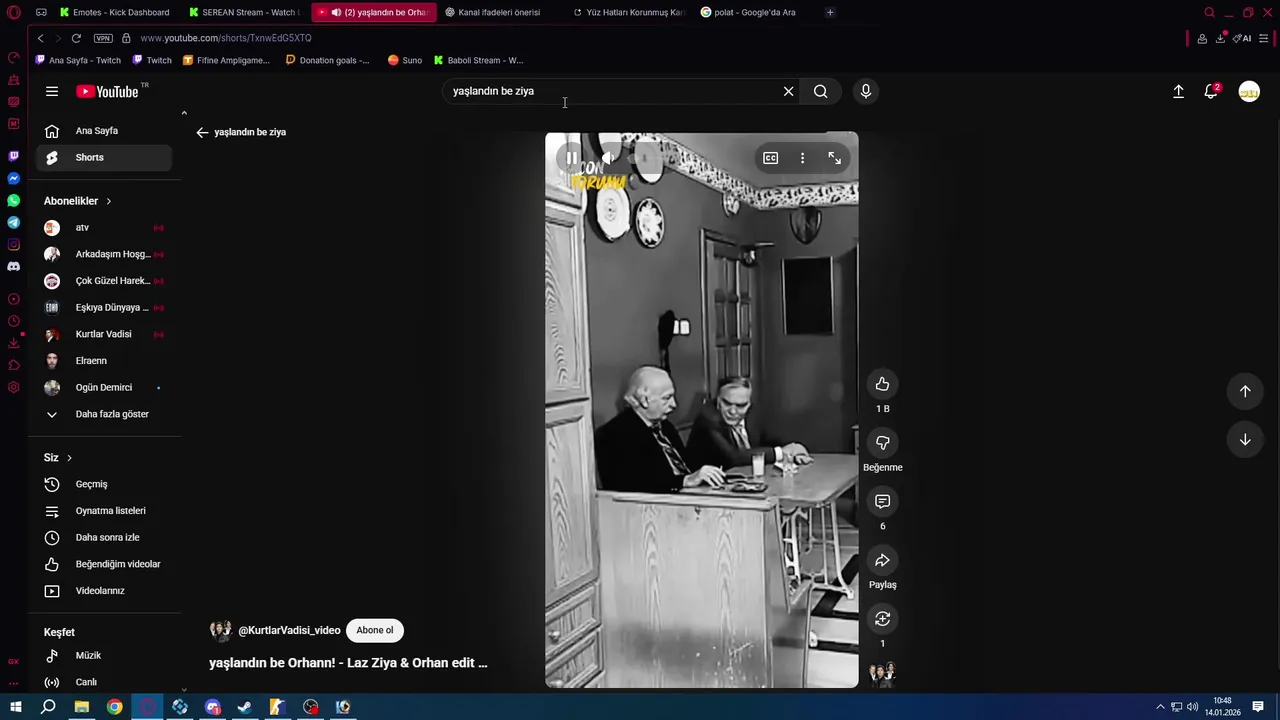
Task: Expand the Siz section chevron
Action: 69,458
